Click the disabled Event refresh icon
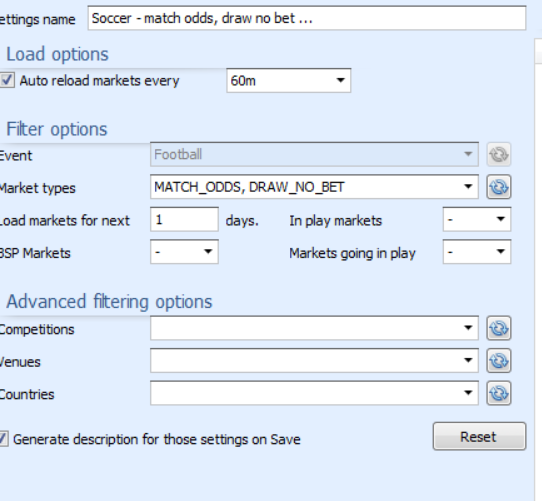The width and height of the screenshot is (542, 501). coord(498,155)
